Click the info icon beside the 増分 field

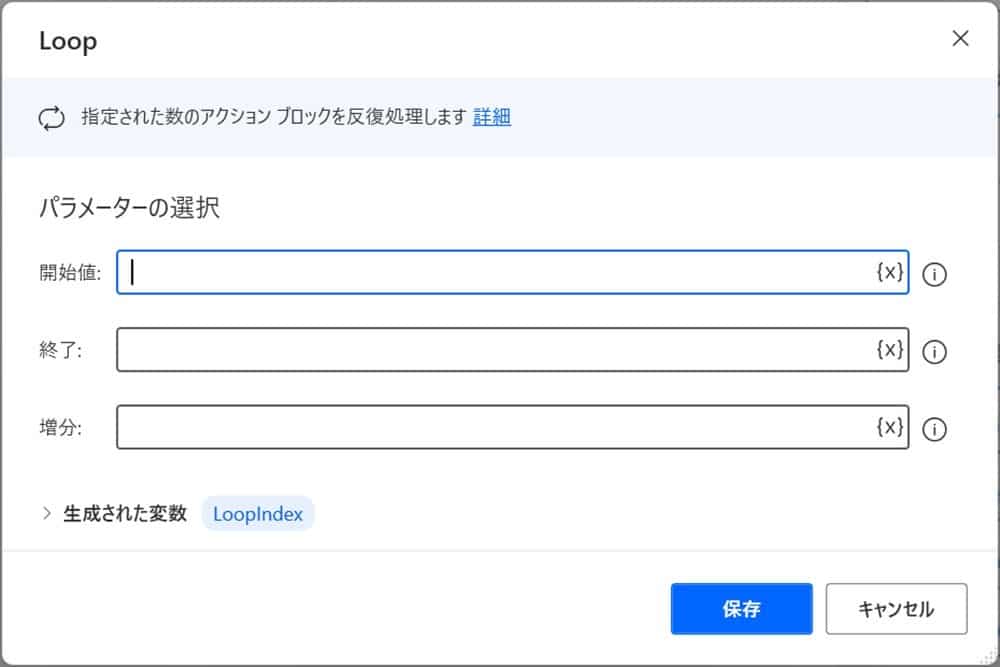934,430
